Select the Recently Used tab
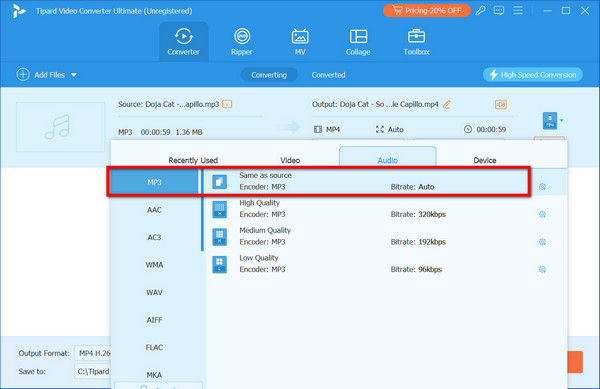The width and height of the screenshot is (600, 389). point(193,160)
